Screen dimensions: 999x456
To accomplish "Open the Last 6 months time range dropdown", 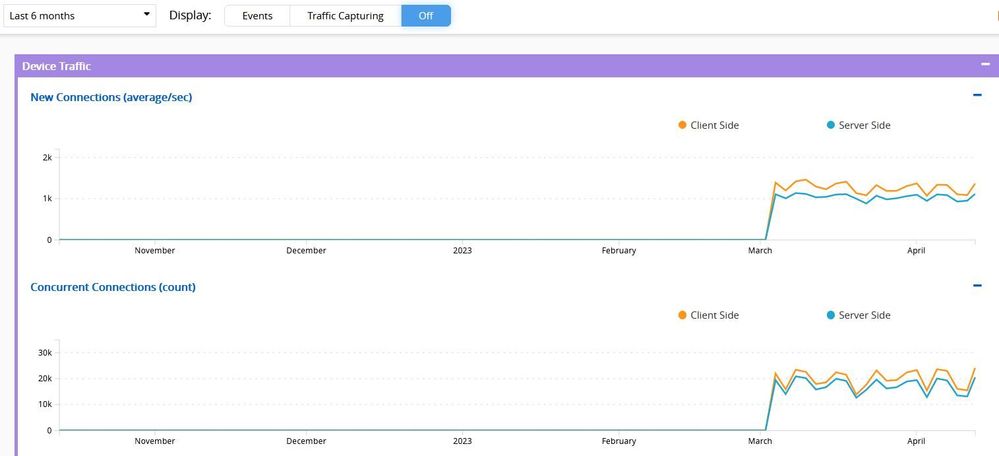I will (80, 16).
